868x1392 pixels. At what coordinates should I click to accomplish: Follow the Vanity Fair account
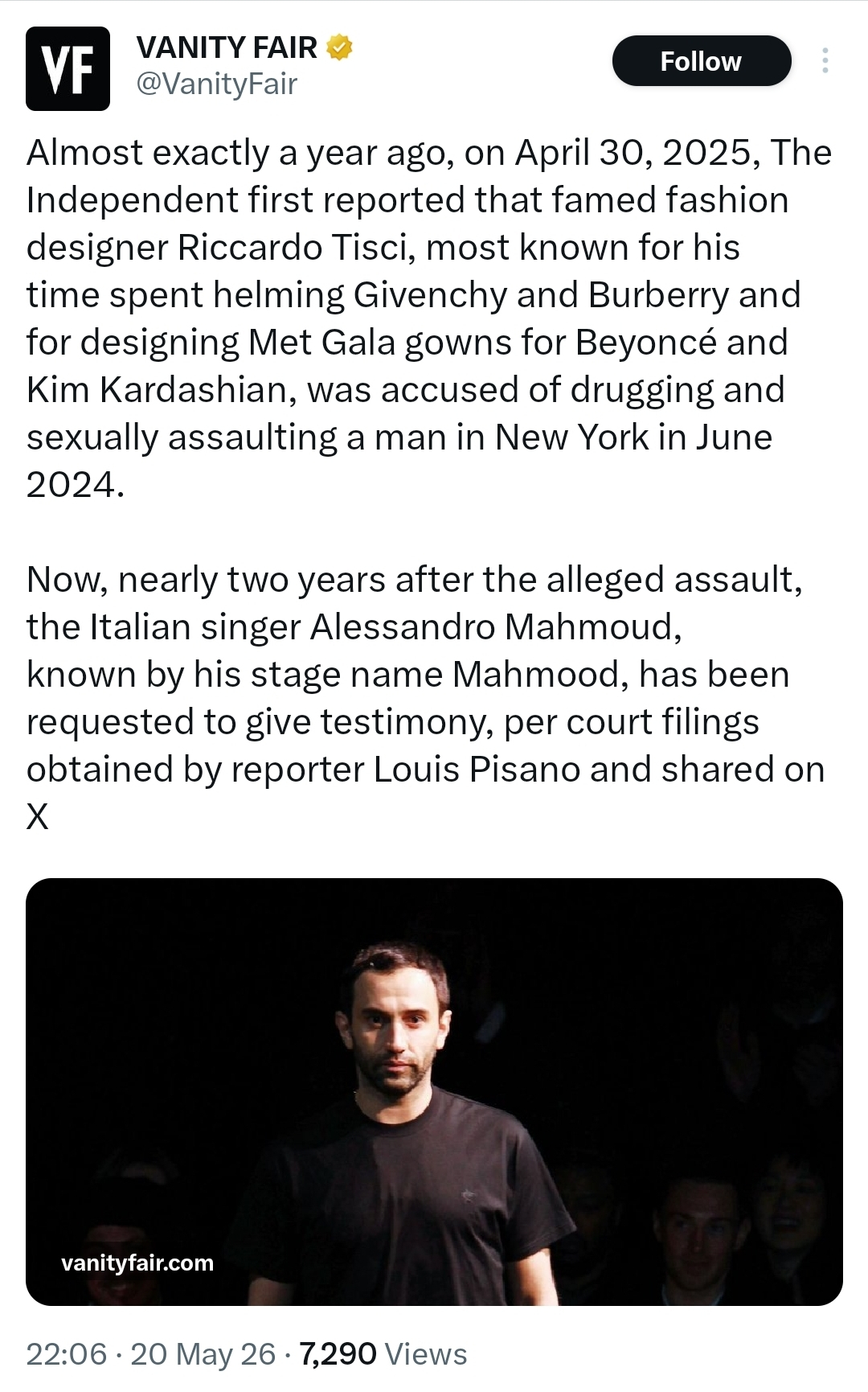[702, 61]
